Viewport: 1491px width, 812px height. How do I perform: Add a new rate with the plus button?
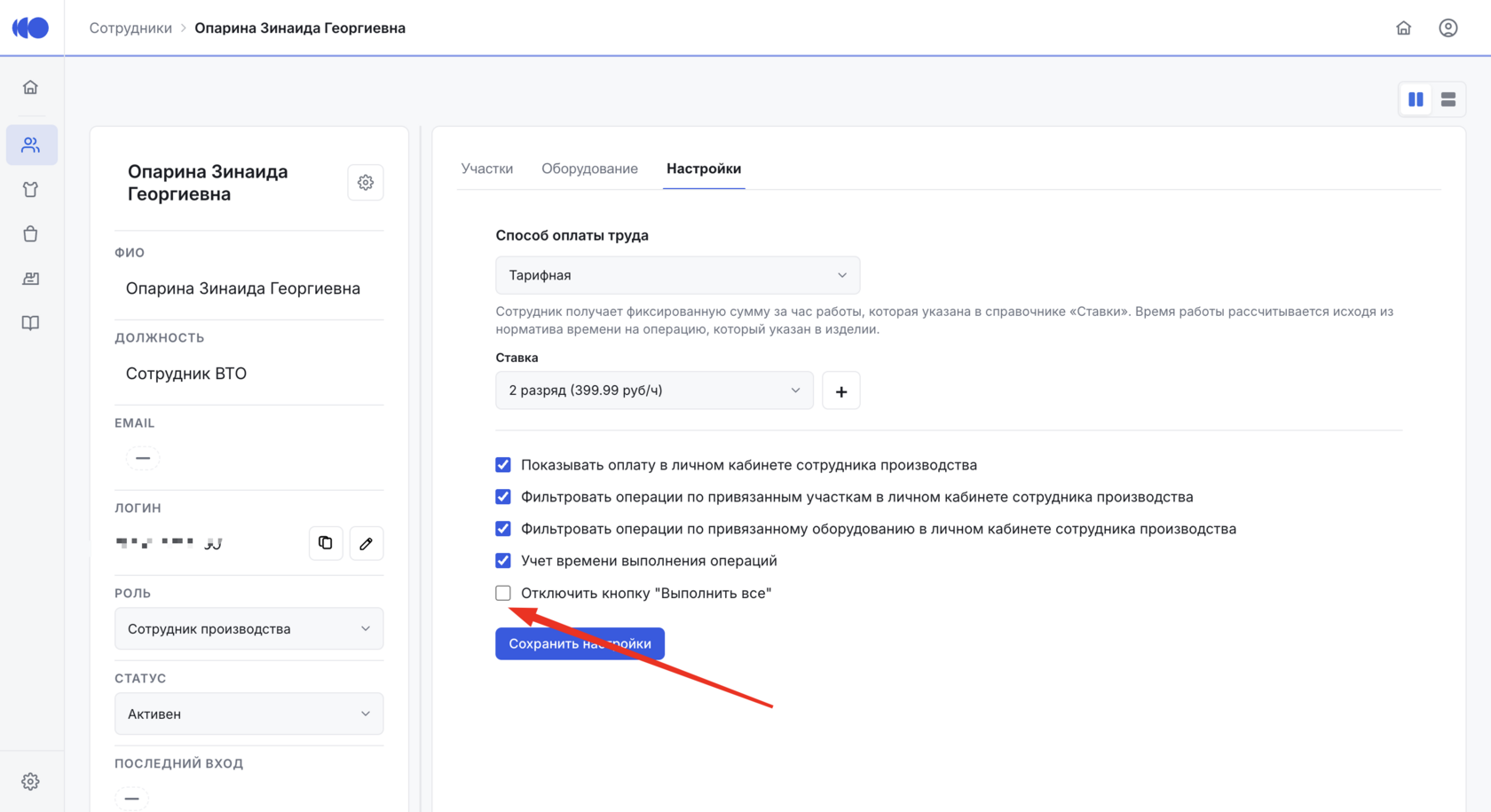[x=841, y=390]
